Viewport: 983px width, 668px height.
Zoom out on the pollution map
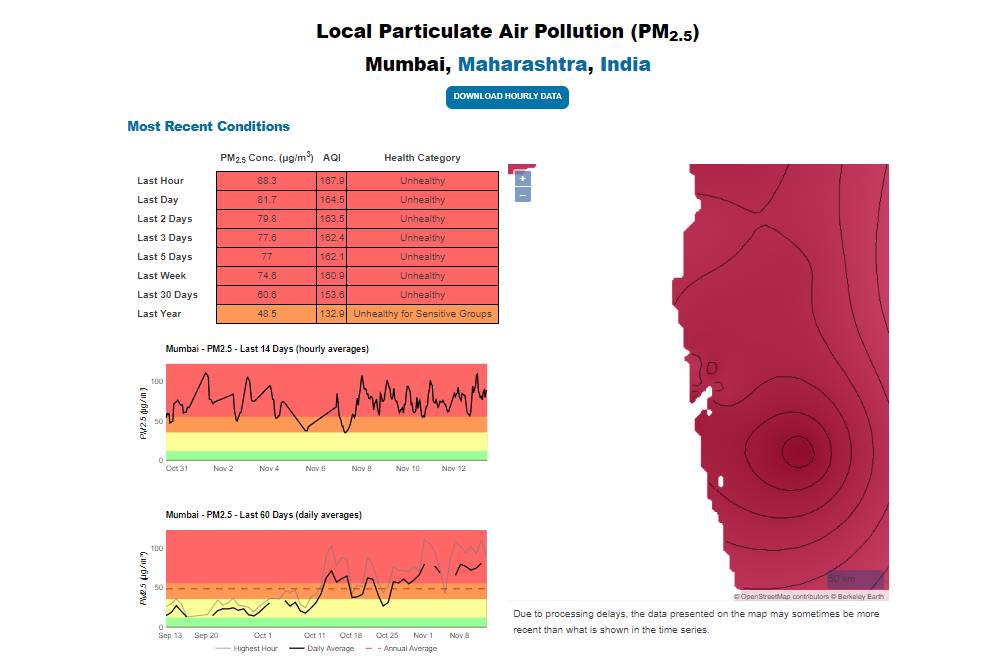tap(522, 194)
